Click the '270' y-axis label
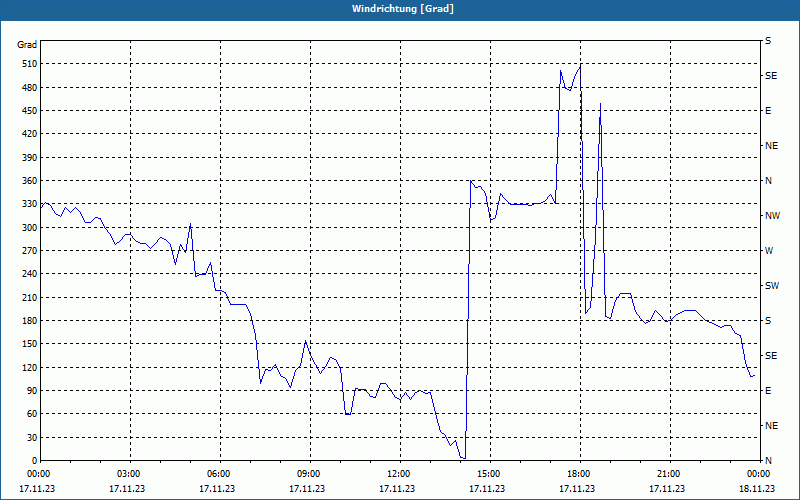800x500 pixels. tap(30, 251)
